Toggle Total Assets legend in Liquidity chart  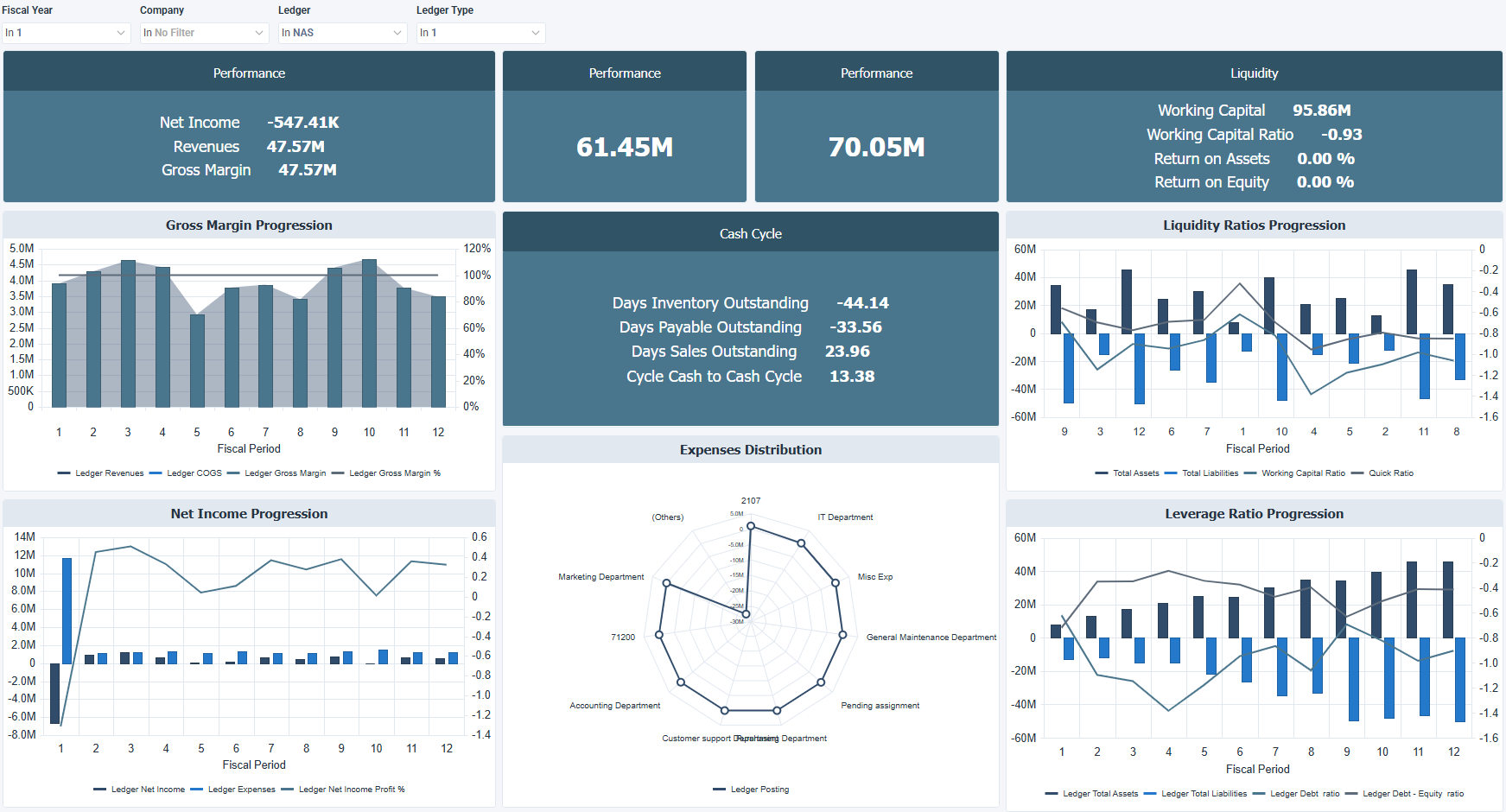(x=1128, y=473)
